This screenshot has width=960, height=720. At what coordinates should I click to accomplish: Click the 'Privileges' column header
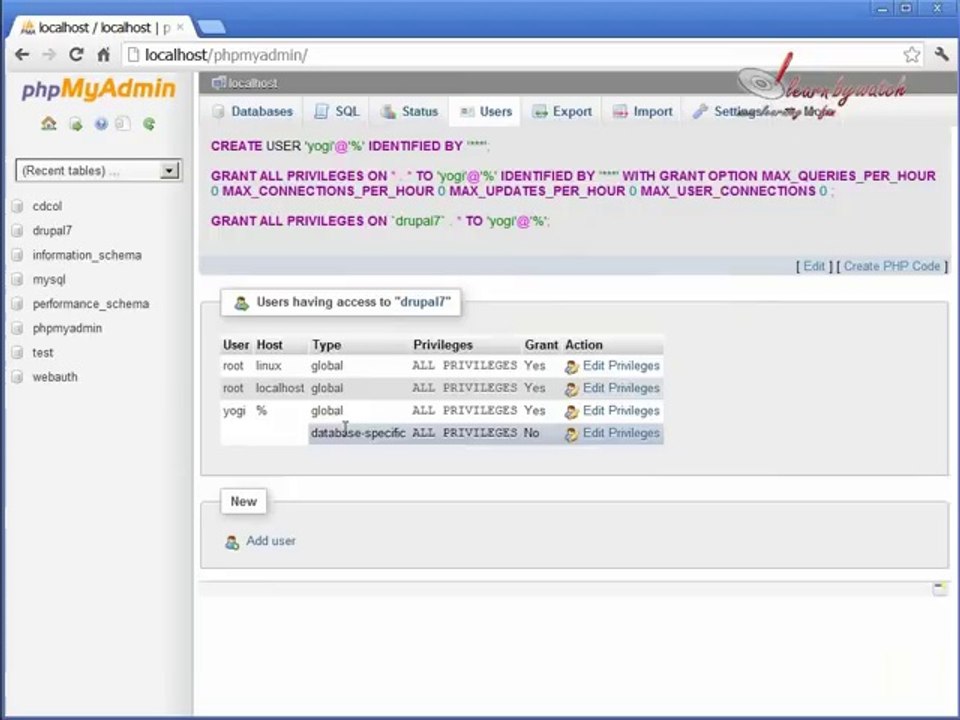pos(443,345)
